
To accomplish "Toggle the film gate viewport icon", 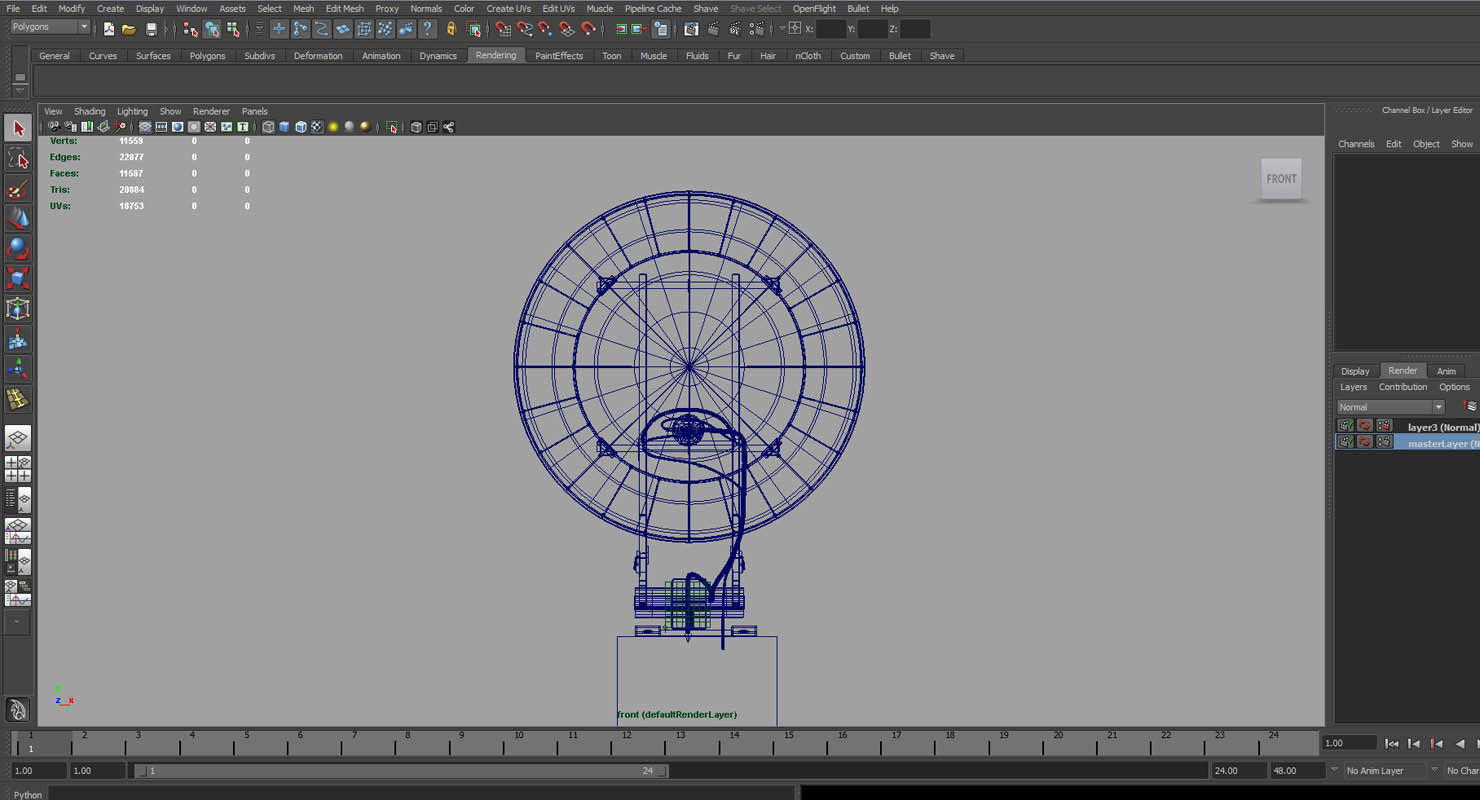I will pos(161,127).
